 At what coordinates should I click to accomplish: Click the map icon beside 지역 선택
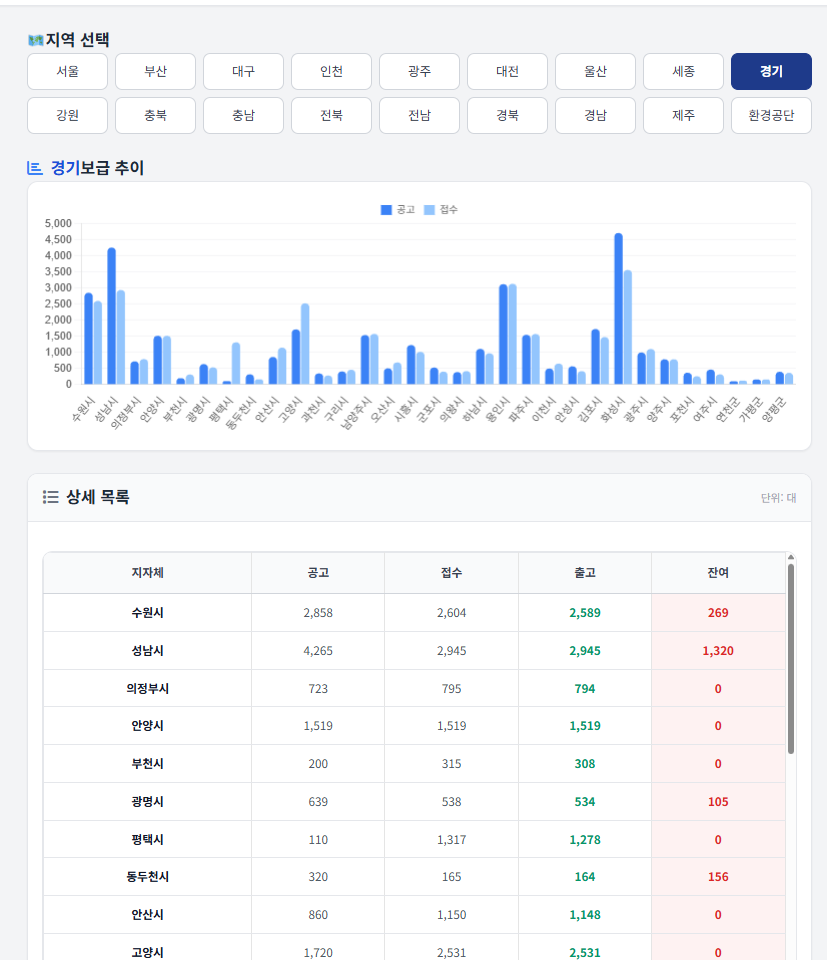tap(36, 40)
